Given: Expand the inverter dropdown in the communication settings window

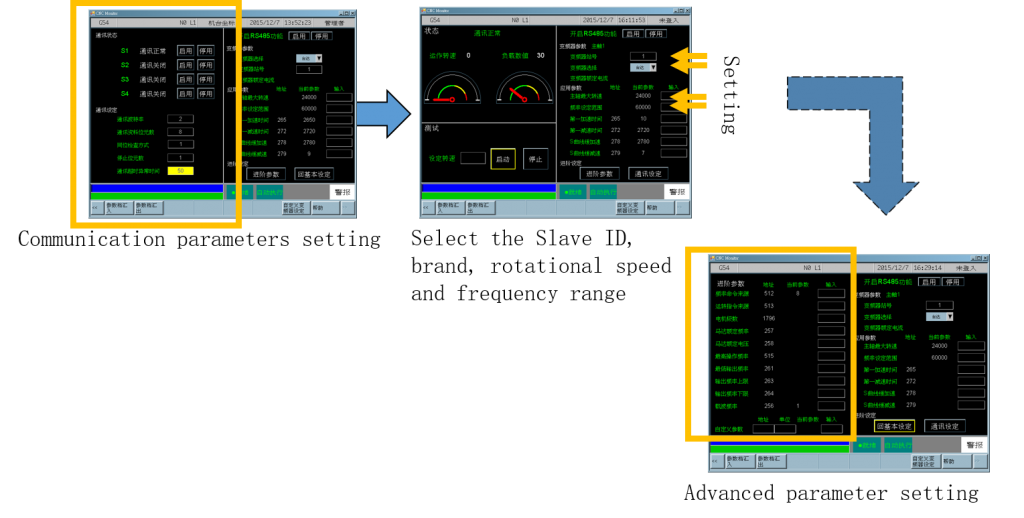Looking at the screenshot, I should coord(309,58).
